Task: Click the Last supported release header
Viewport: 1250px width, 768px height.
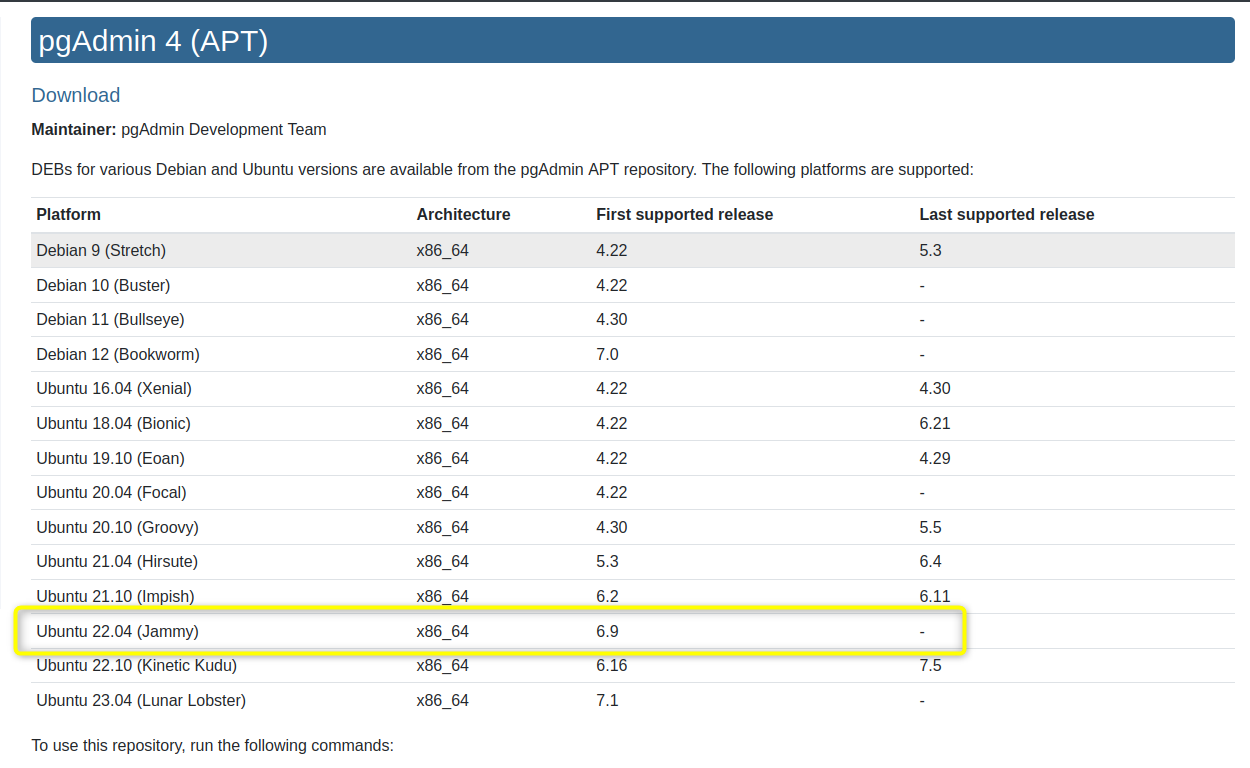Action: (x=1007, y=214)
